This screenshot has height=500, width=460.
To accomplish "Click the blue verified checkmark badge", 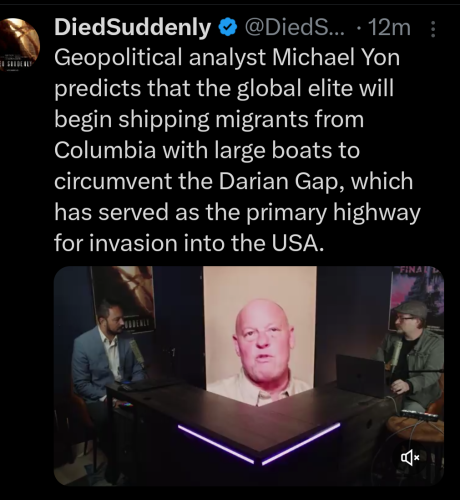I will (x=227, y=28).
